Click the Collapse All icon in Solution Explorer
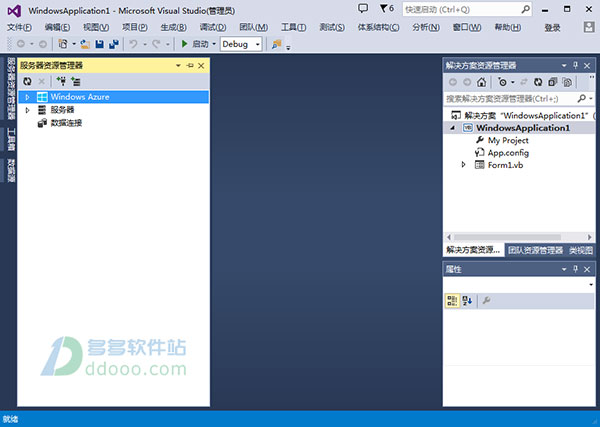Viewport: 600px width, 427px height. 553,82
